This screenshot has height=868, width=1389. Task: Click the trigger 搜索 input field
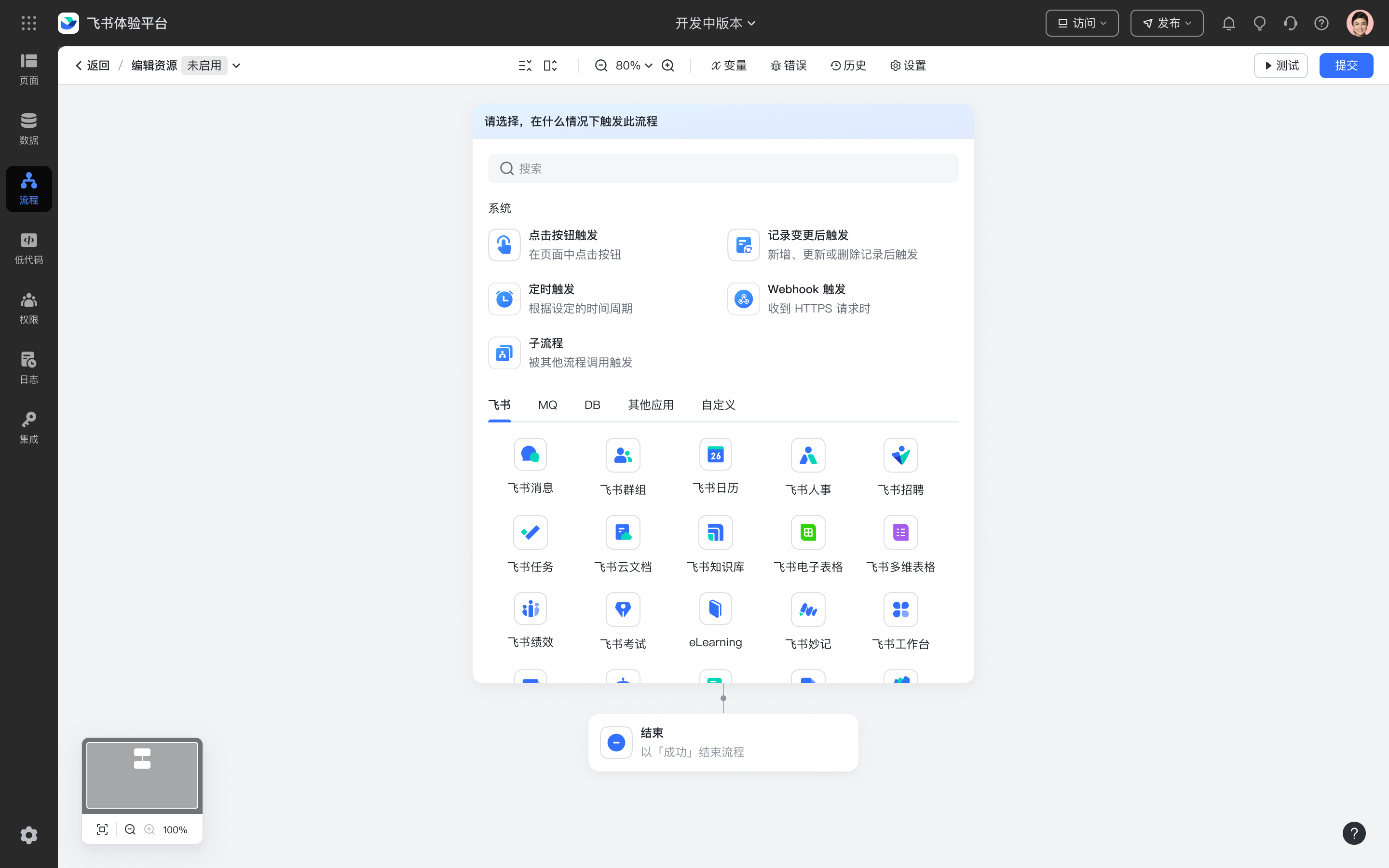pyautogui.click(x=722, y=169)
